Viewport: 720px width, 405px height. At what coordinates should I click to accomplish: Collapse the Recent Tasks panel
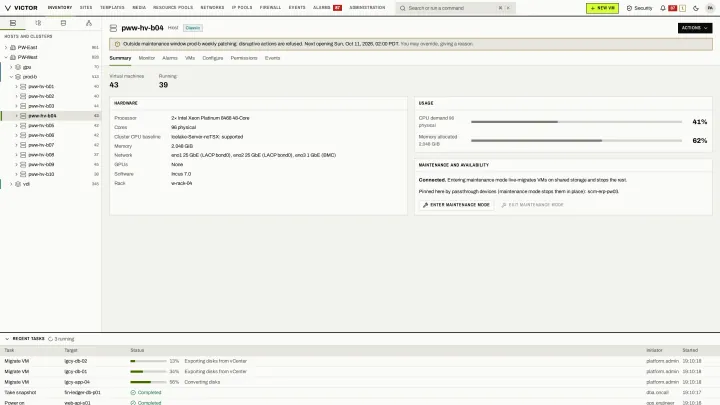[7, 339]
